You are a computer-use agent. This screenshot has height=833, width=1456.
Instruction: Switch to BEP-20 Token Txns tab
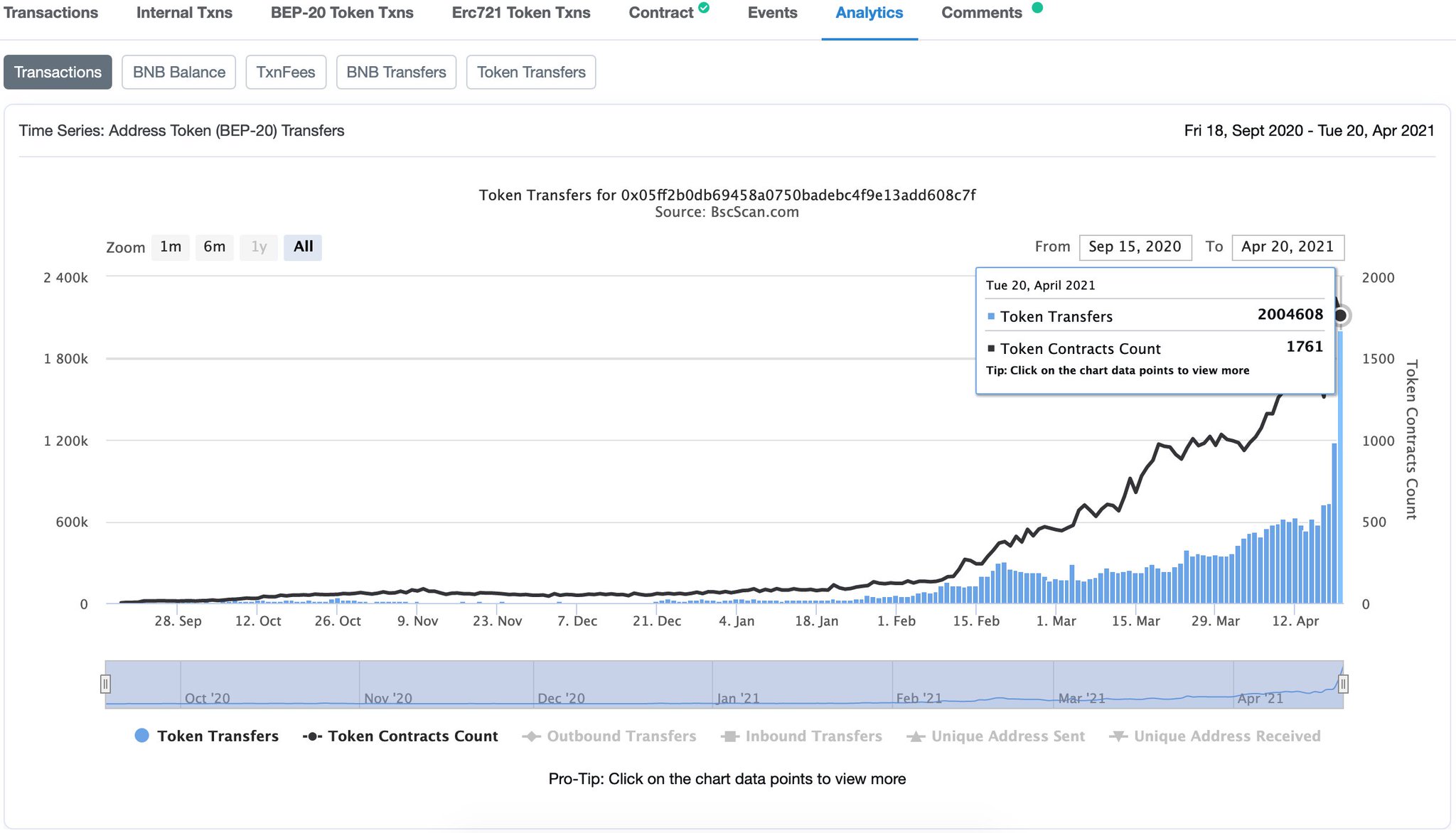point(342,13)
